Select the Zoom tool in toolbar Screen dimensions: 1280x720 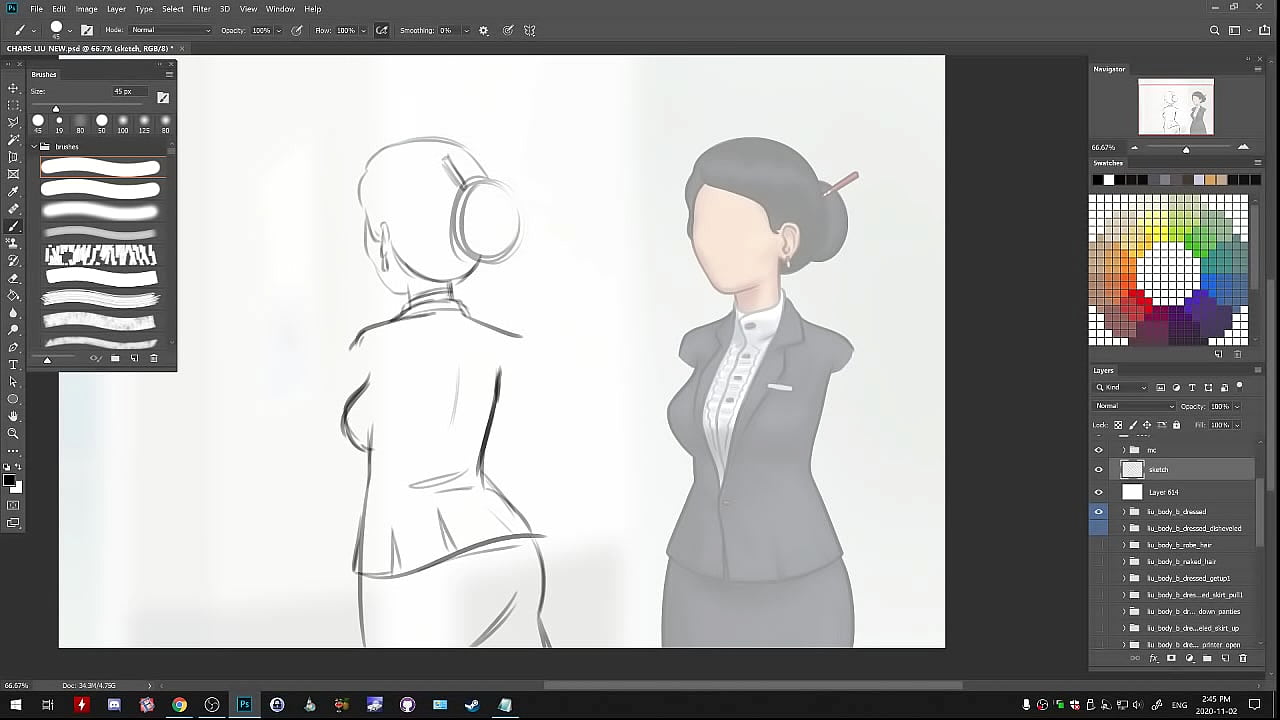14,433
